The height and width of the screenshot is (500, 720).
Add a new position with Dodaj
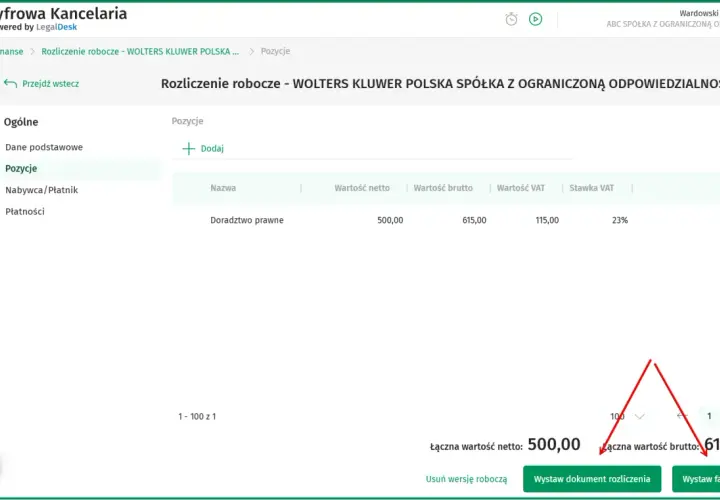click(212, 148)
